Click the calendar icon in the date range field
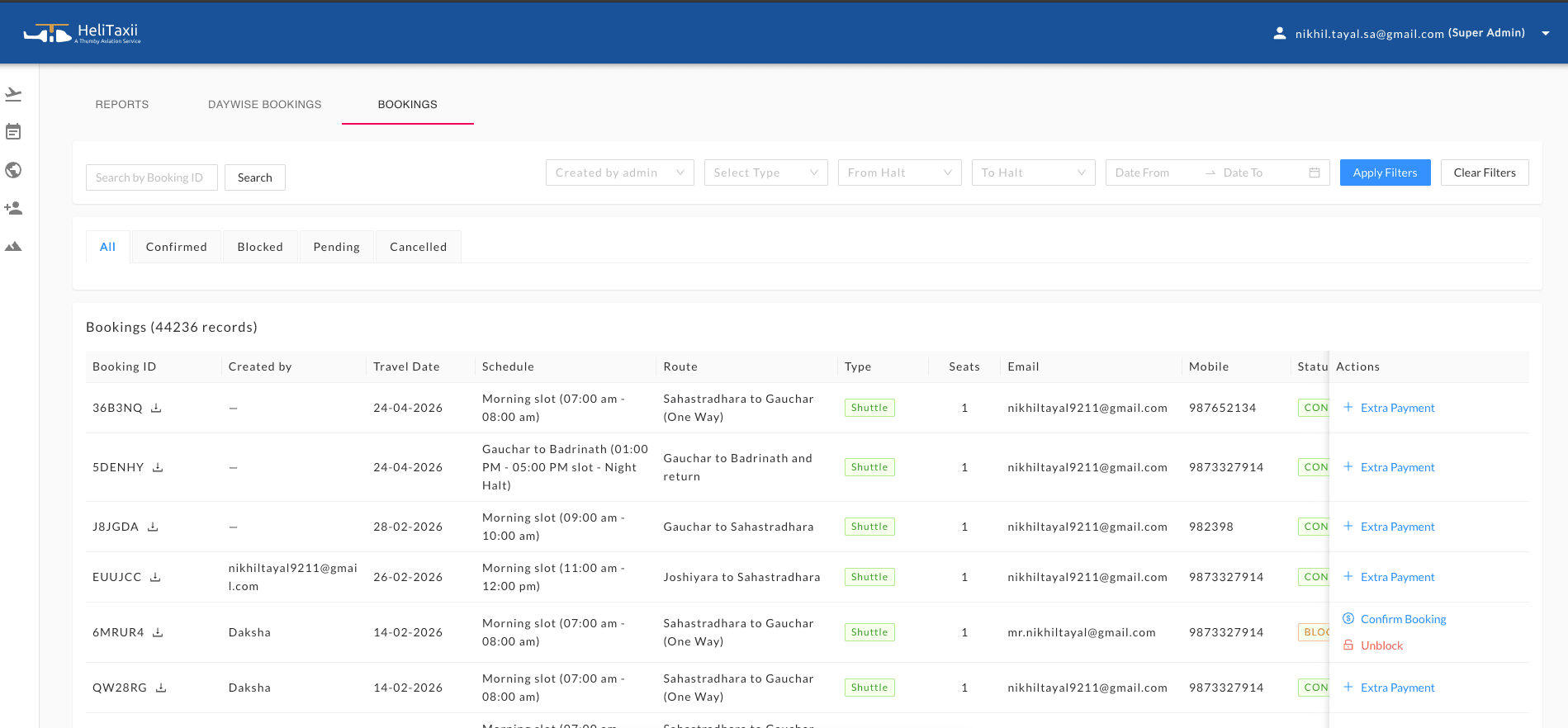 pyautogui.click(x=1315, y=173)
